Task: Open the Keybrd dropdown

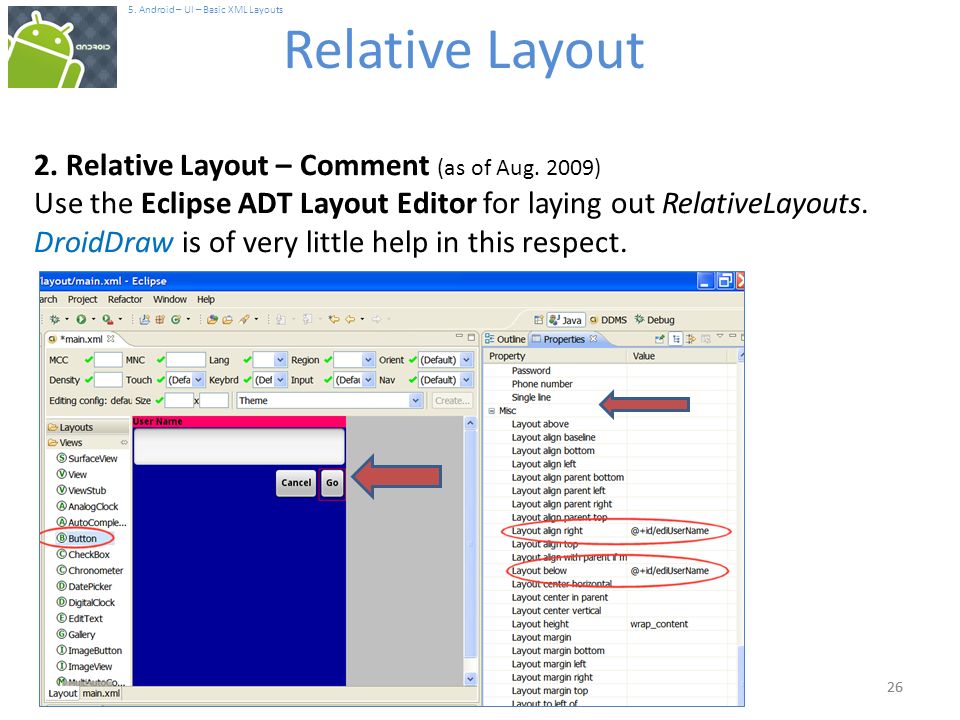Action: tap(280, 380)
